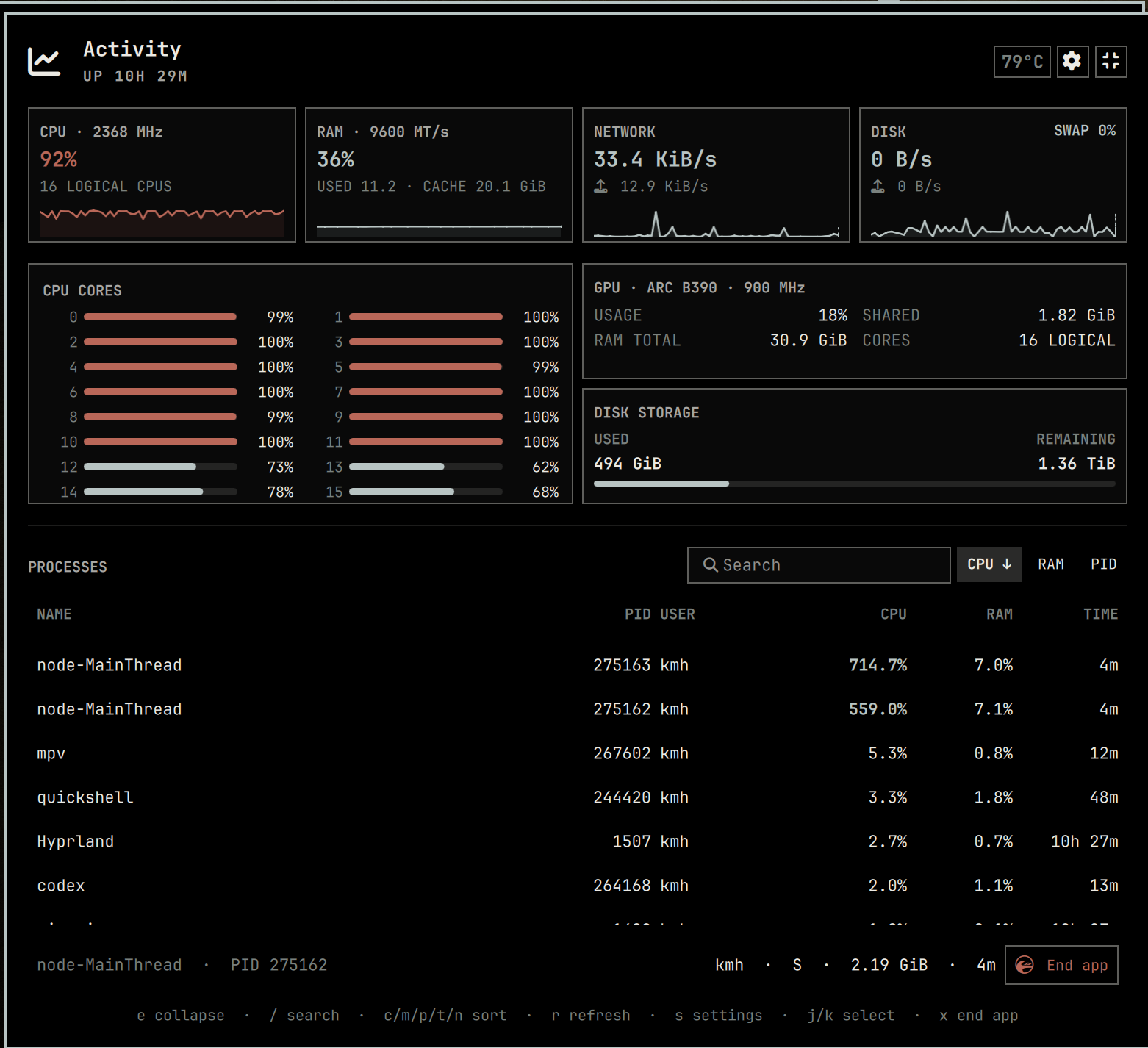Click the CPU CORES panel title
Screen dimensions: 1148x1048
coord(82,290)
